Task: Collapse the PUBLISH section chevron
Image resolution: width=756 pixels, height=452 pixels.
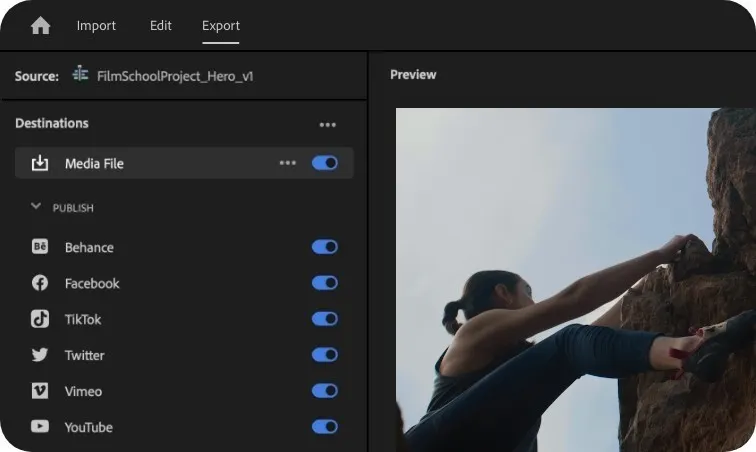Action: (36, 206)
